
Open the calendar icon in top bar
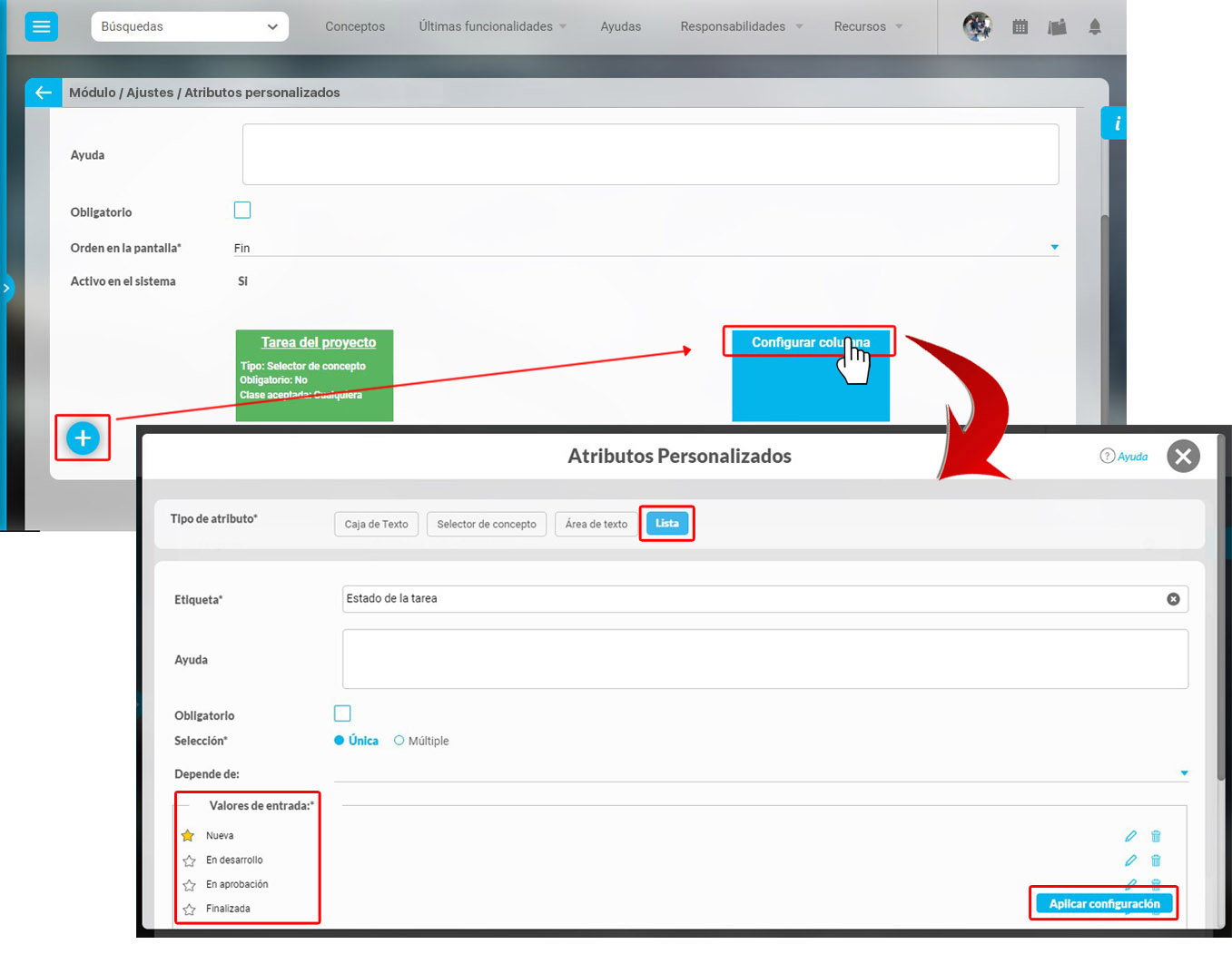point(1020,27)
